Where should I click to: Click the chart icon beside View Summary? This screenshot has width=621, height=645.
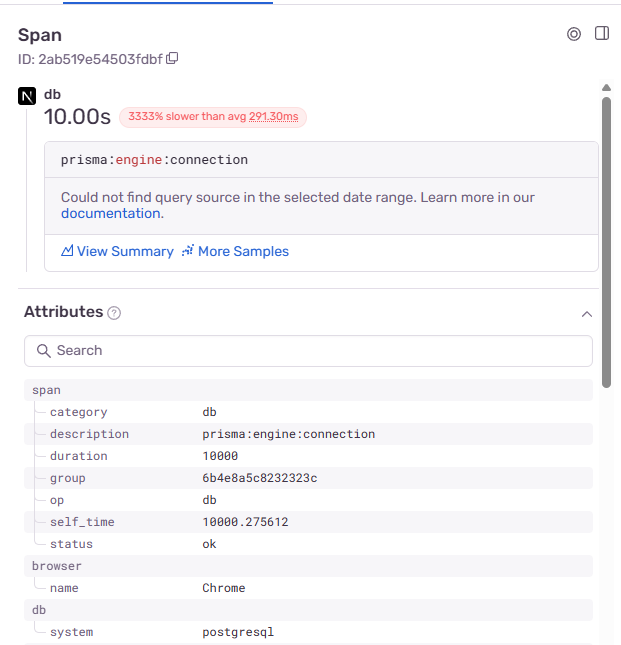pyautogui.click(x=68, y=252)
